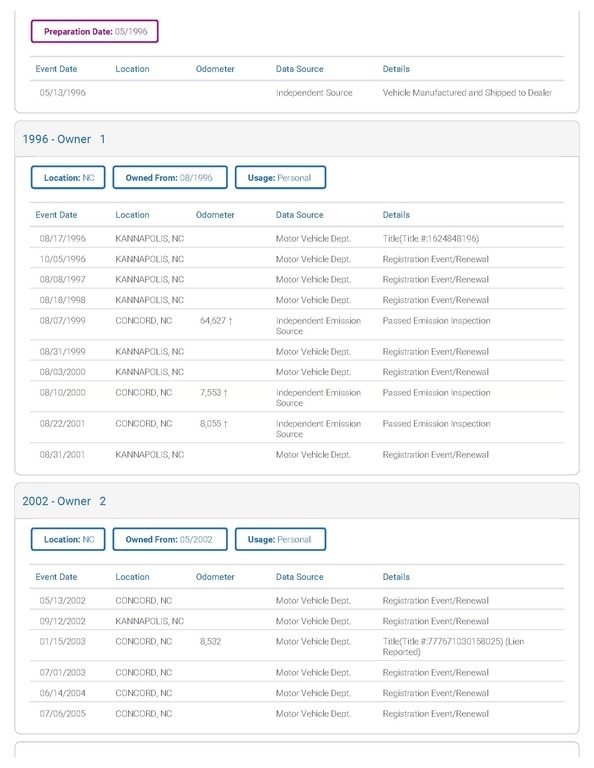Click the 8,532 odometer value
Viewport: 594px width, 768px height.
[211, 642]
